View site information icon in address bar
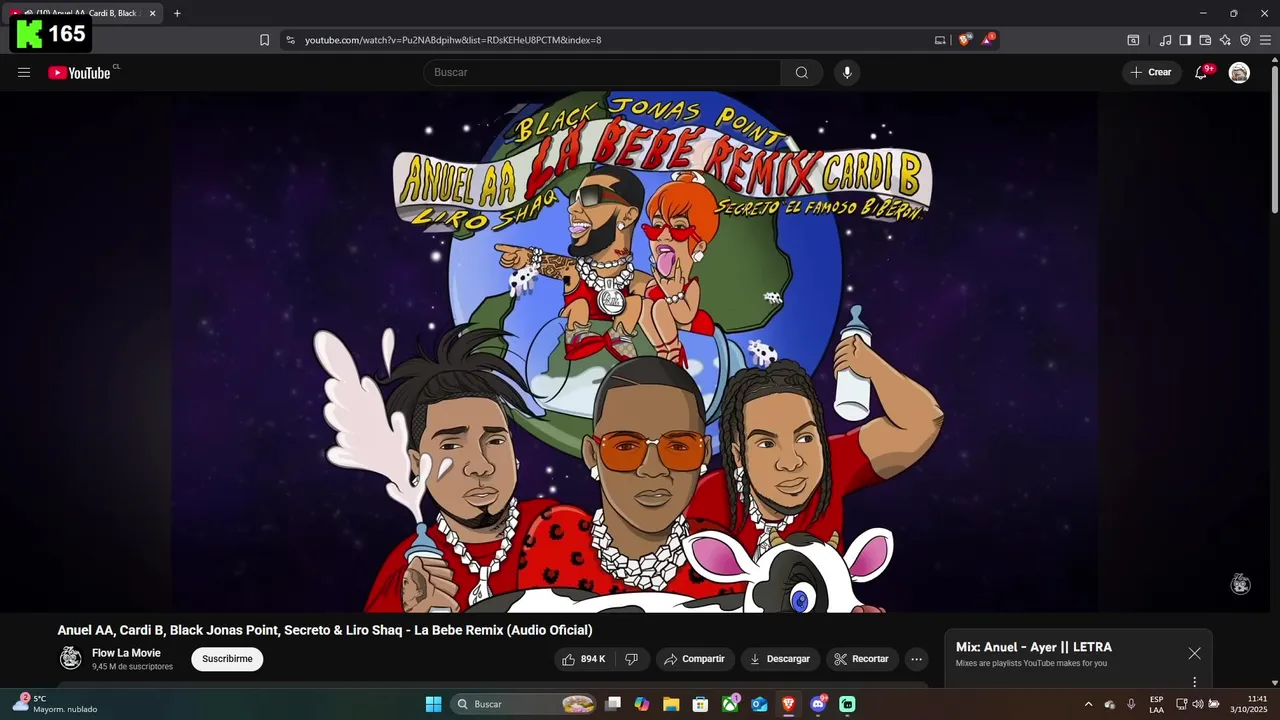Viewport: 1280px width, 720px height. tap(290, 40)
